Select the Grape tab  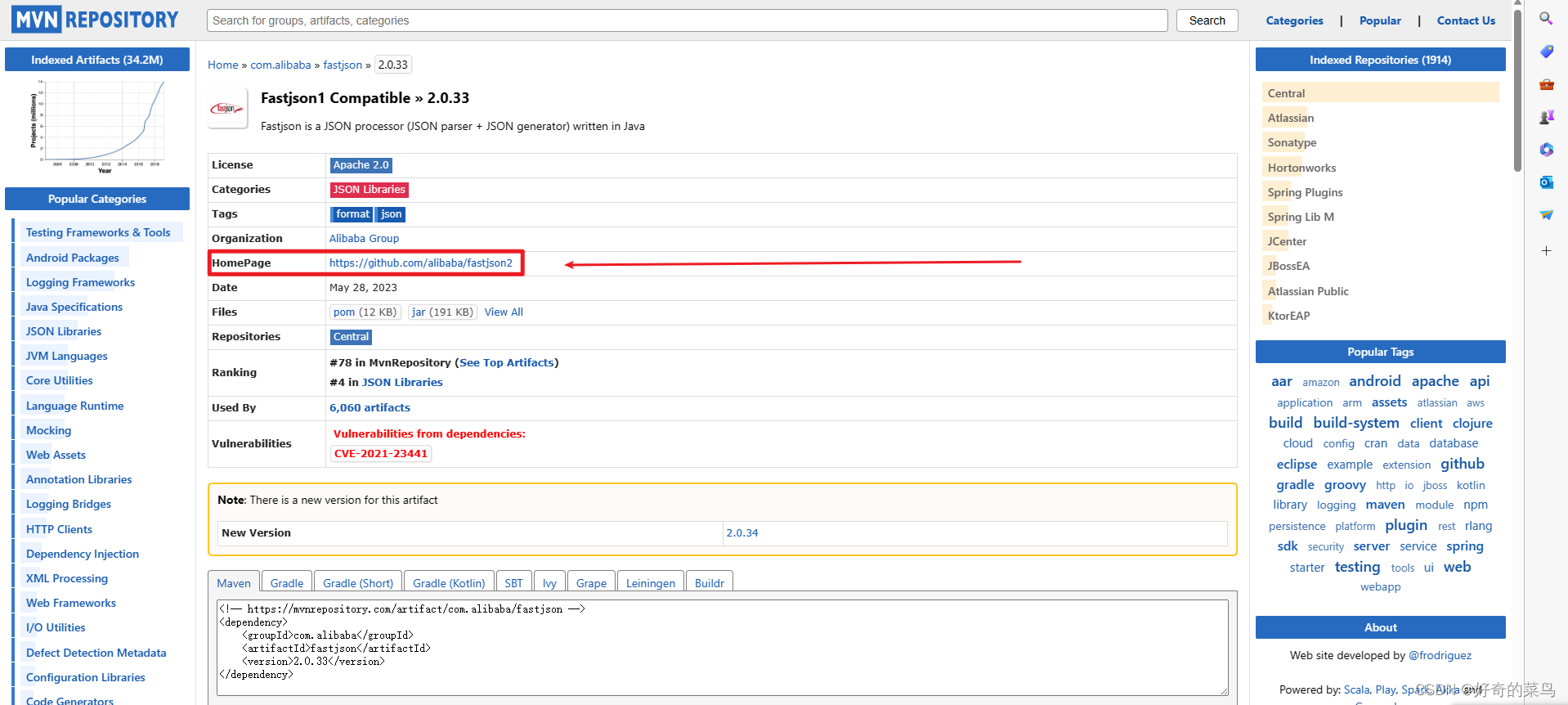pyautogui.click(x=591, y=582)
